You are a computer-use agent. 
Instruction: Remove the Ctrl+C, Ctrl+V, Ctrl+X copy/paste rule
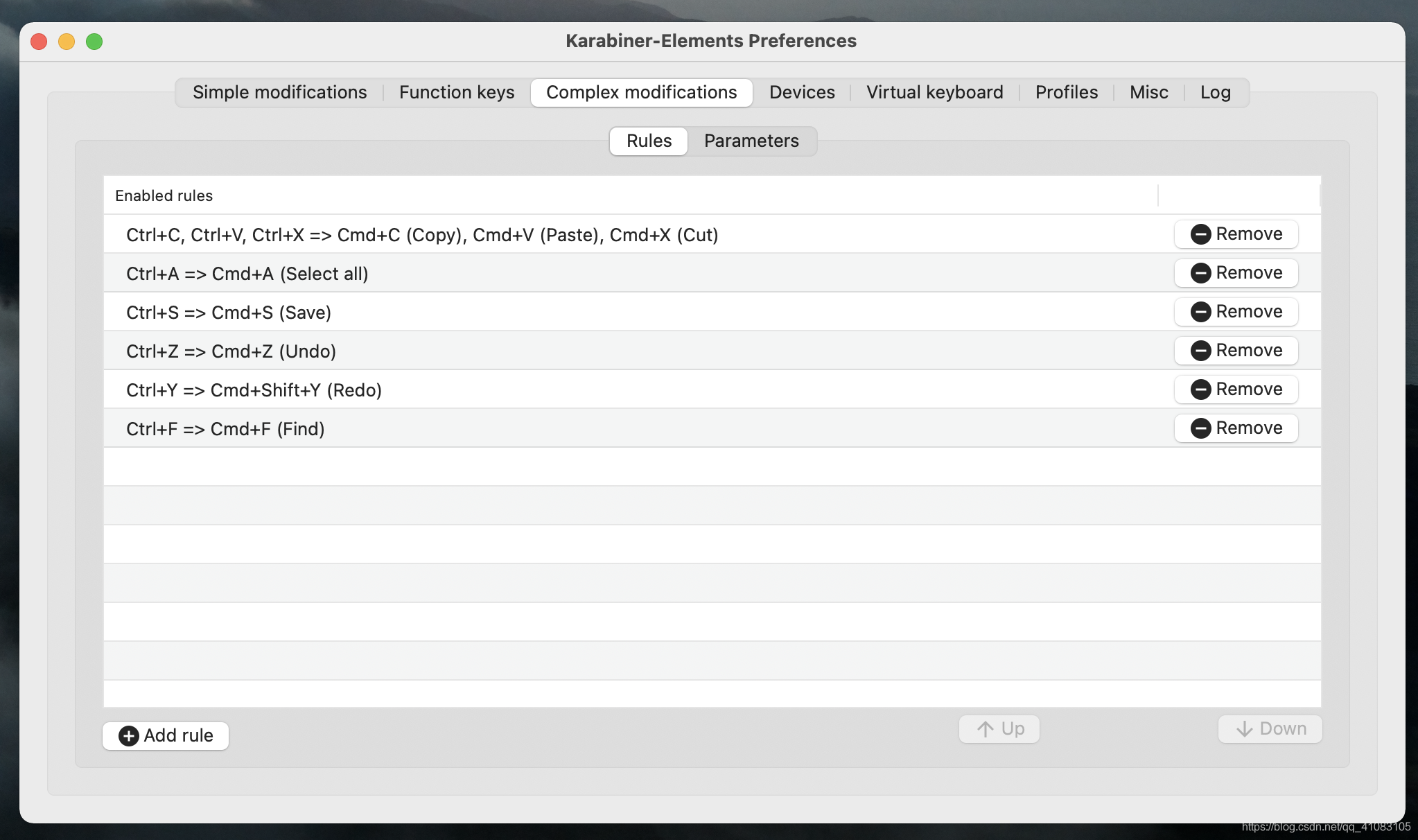[1236, 234]
